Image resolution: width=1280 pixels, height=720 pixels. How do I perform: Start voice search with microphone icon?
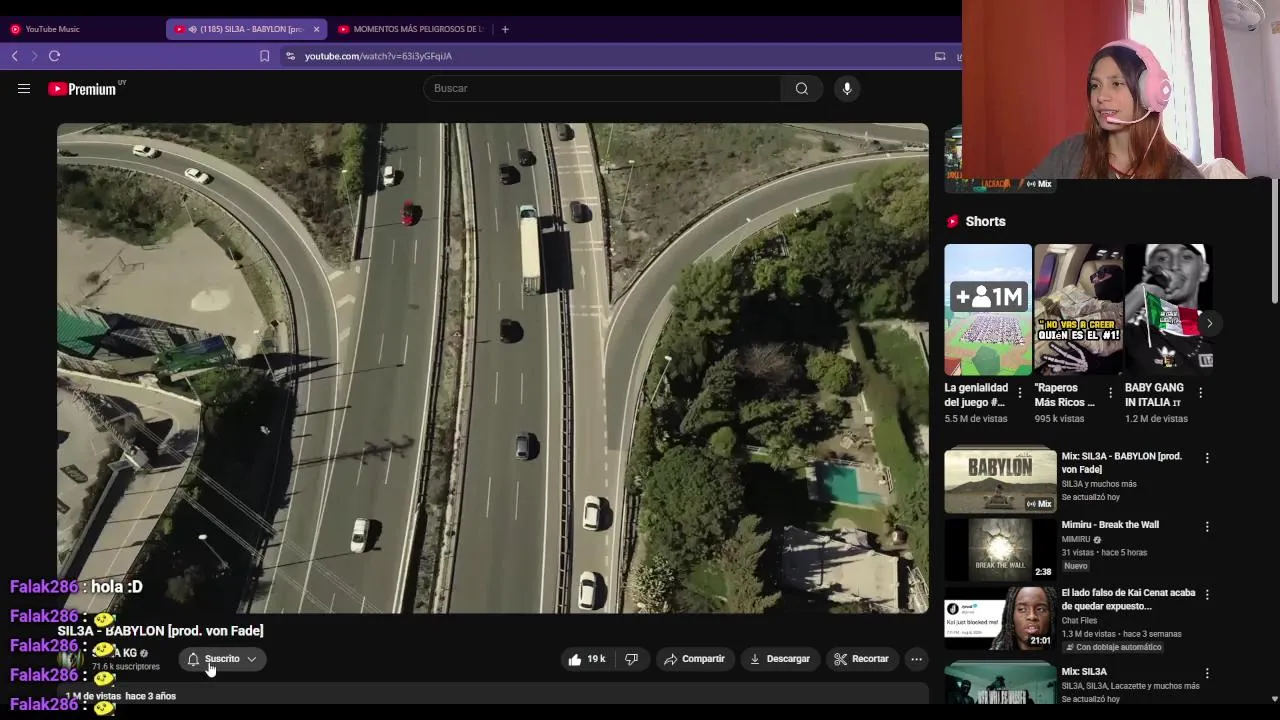tap(847, 89)
